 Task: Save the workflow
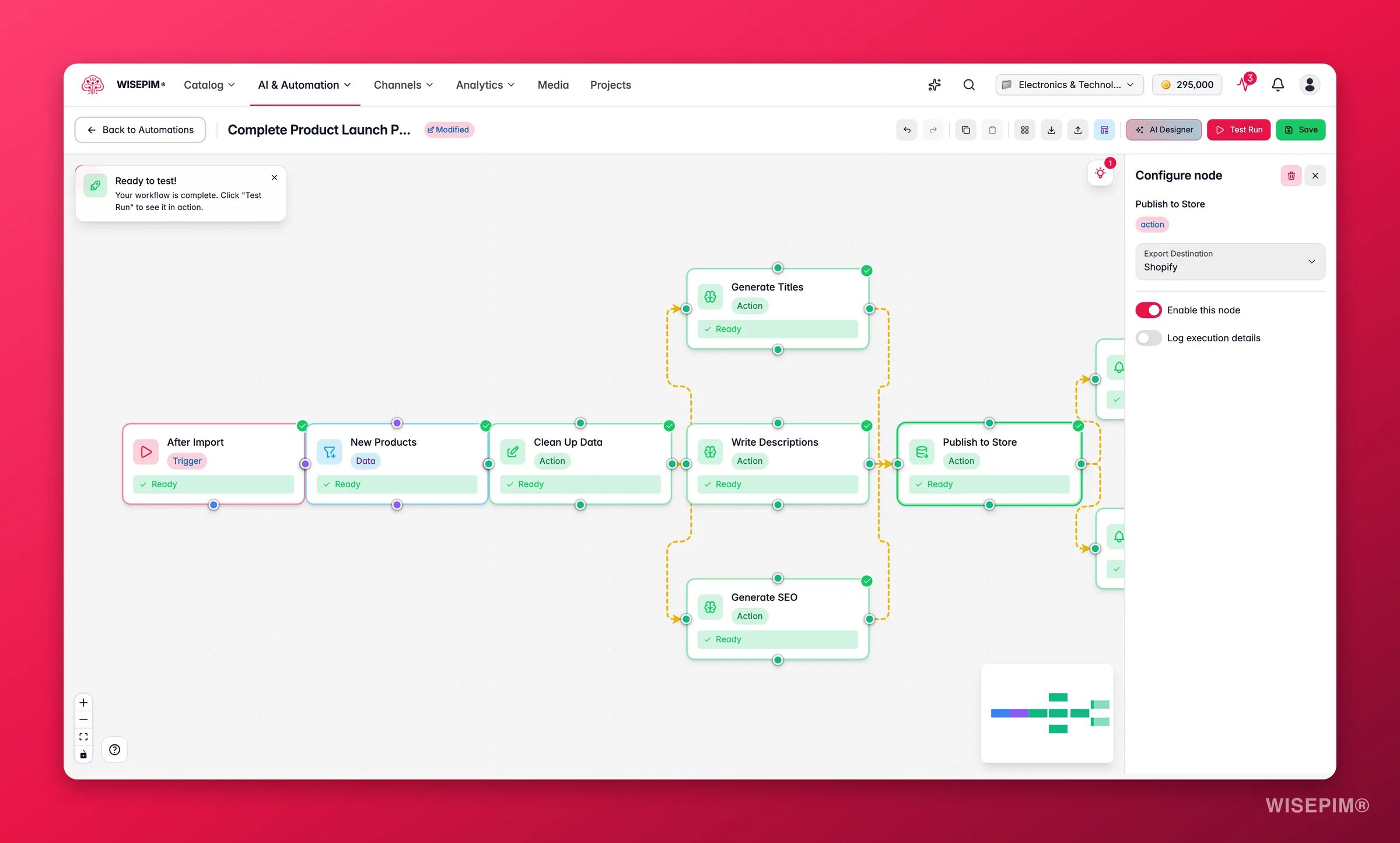(x=1301, y=130)
